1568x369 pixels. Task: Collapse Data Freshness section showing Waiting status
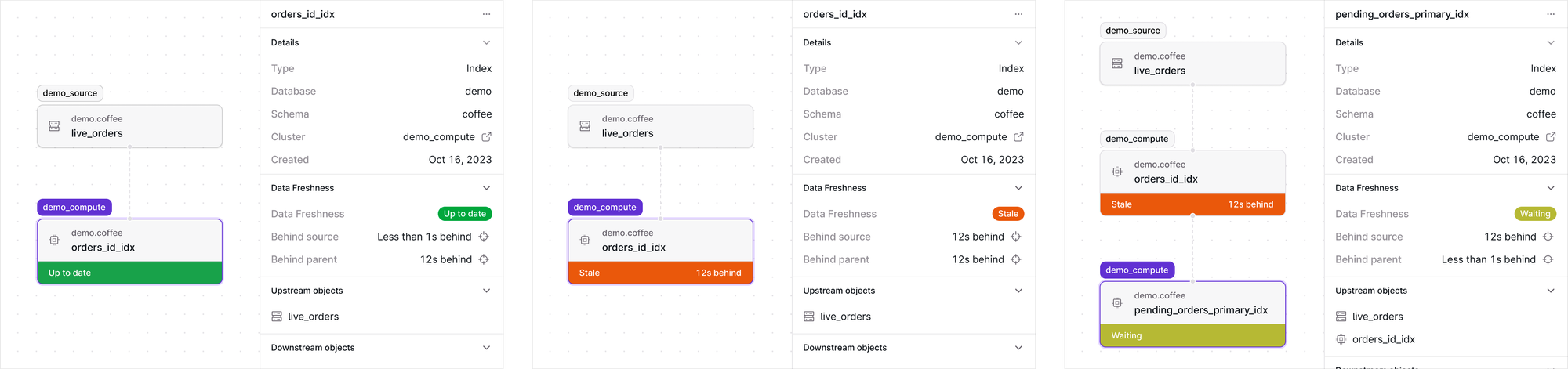1550,188
